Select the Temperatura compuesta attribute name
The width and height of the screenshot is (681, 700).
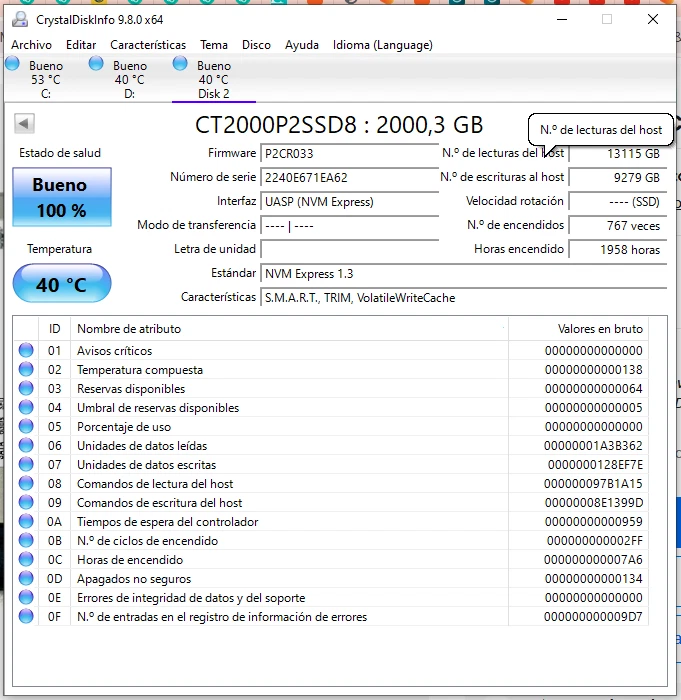point(140,370)
